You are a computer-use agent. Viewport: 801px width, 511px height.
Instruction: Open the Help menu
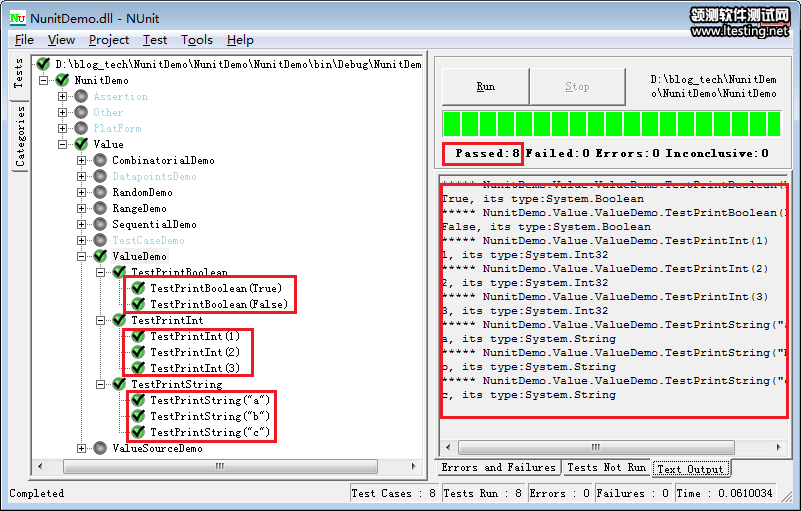point(240,40)
